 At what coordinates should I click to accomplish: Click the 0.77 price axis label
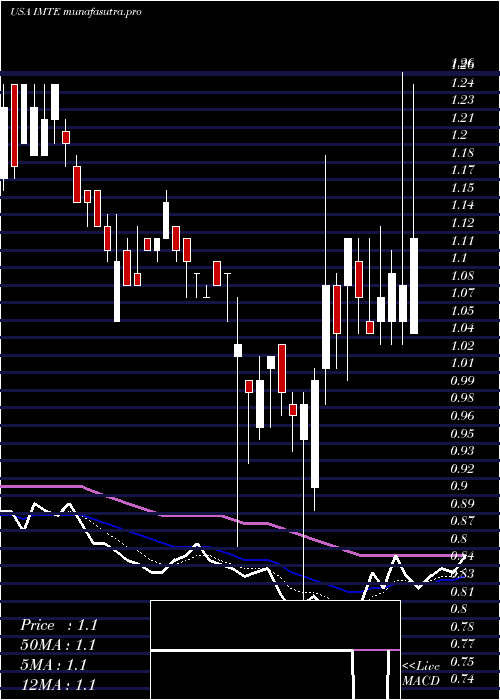462,645
